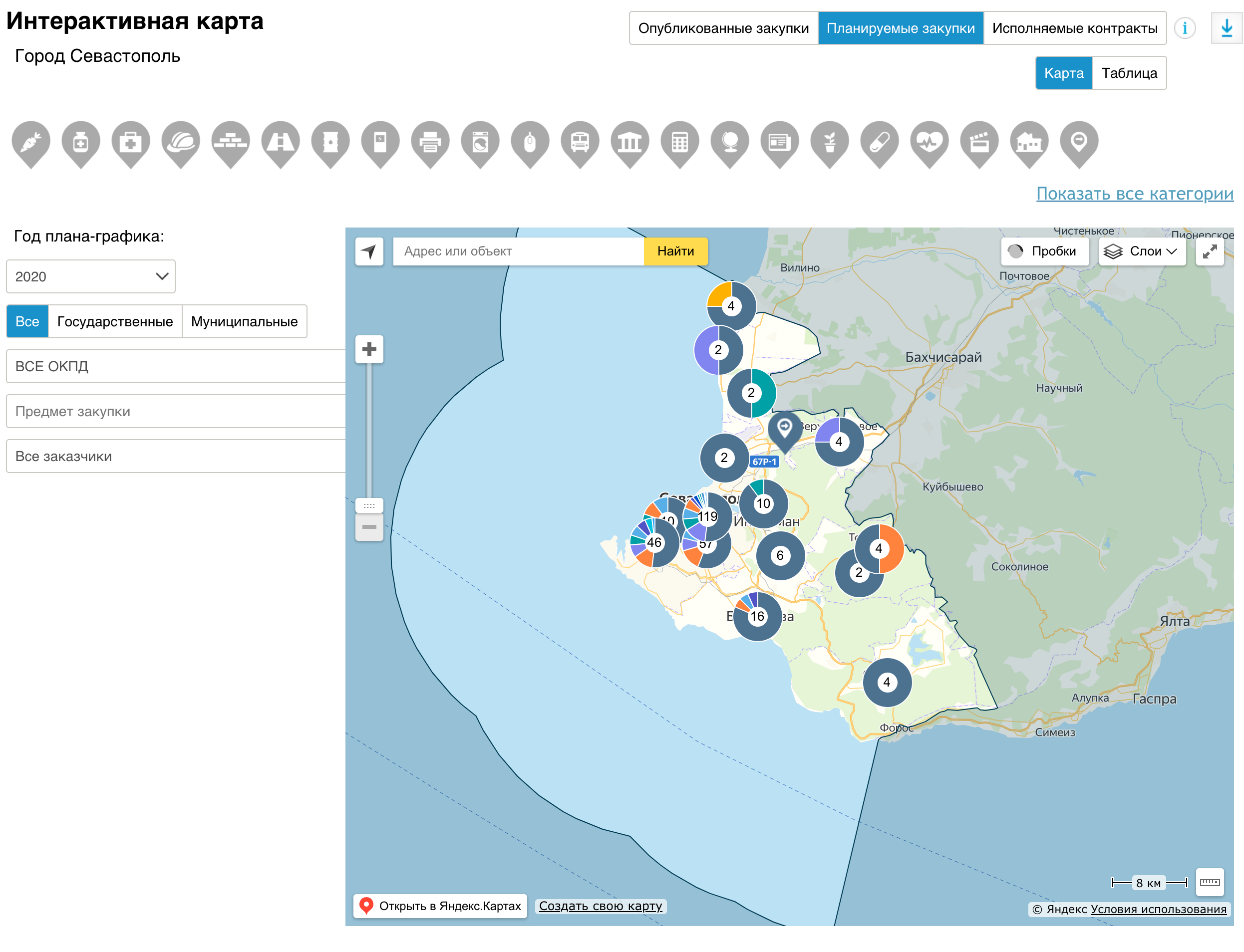Select the calculator category pin
The width and height of the screenshot is (1244, 952).
coord(679,142)
